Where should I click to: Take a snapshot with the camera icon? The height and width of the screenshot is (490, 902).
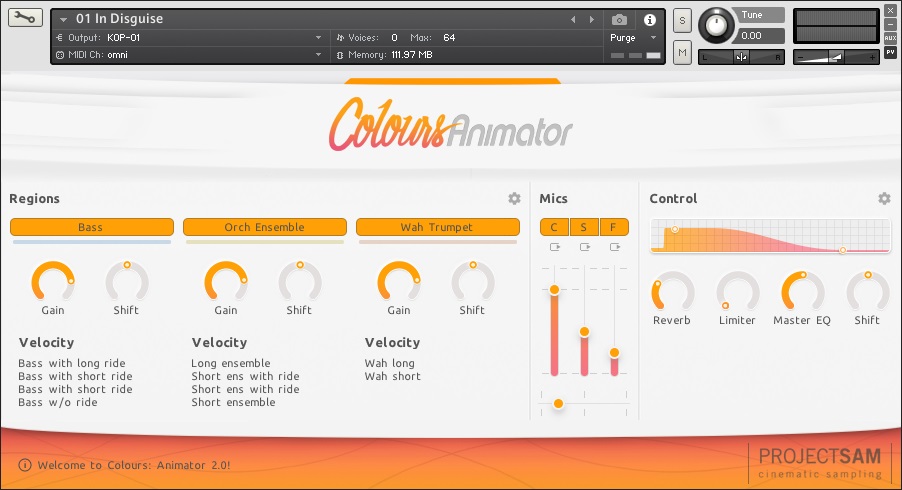pyautogui.click(x=619, y=20)
